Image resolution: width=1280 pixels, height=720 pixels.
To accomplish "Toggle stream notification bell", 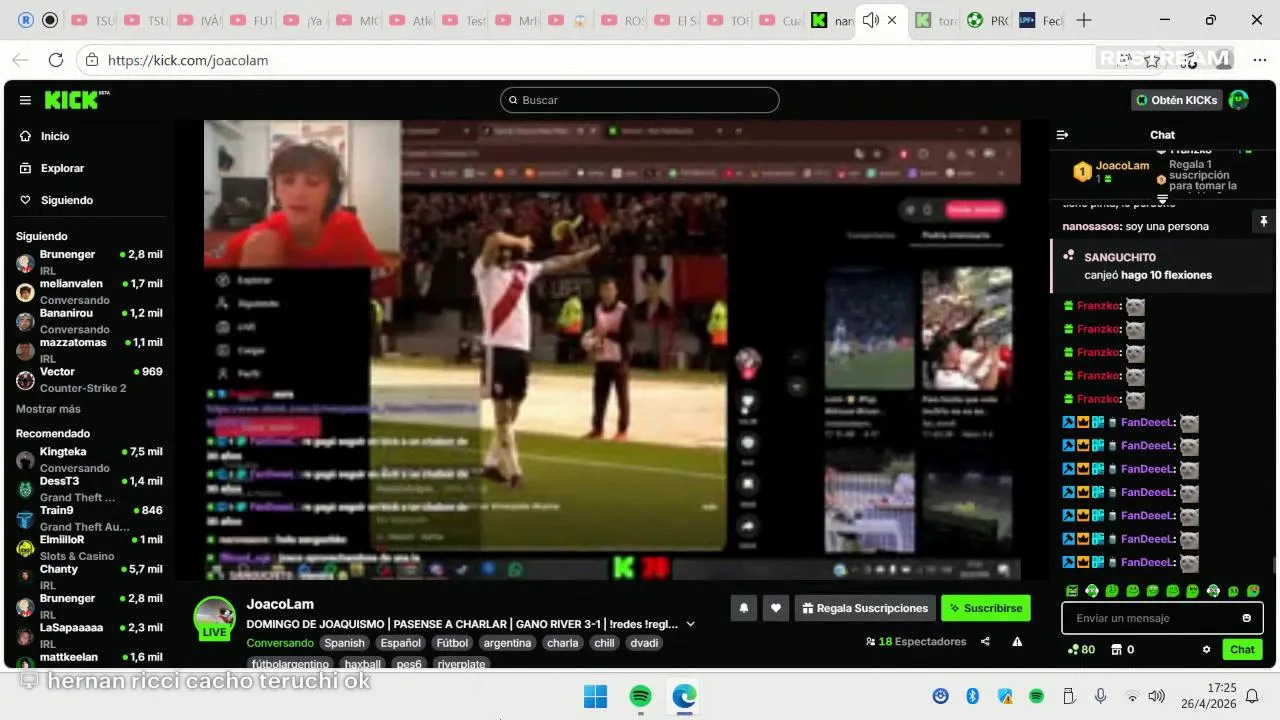I will (743, 608).
